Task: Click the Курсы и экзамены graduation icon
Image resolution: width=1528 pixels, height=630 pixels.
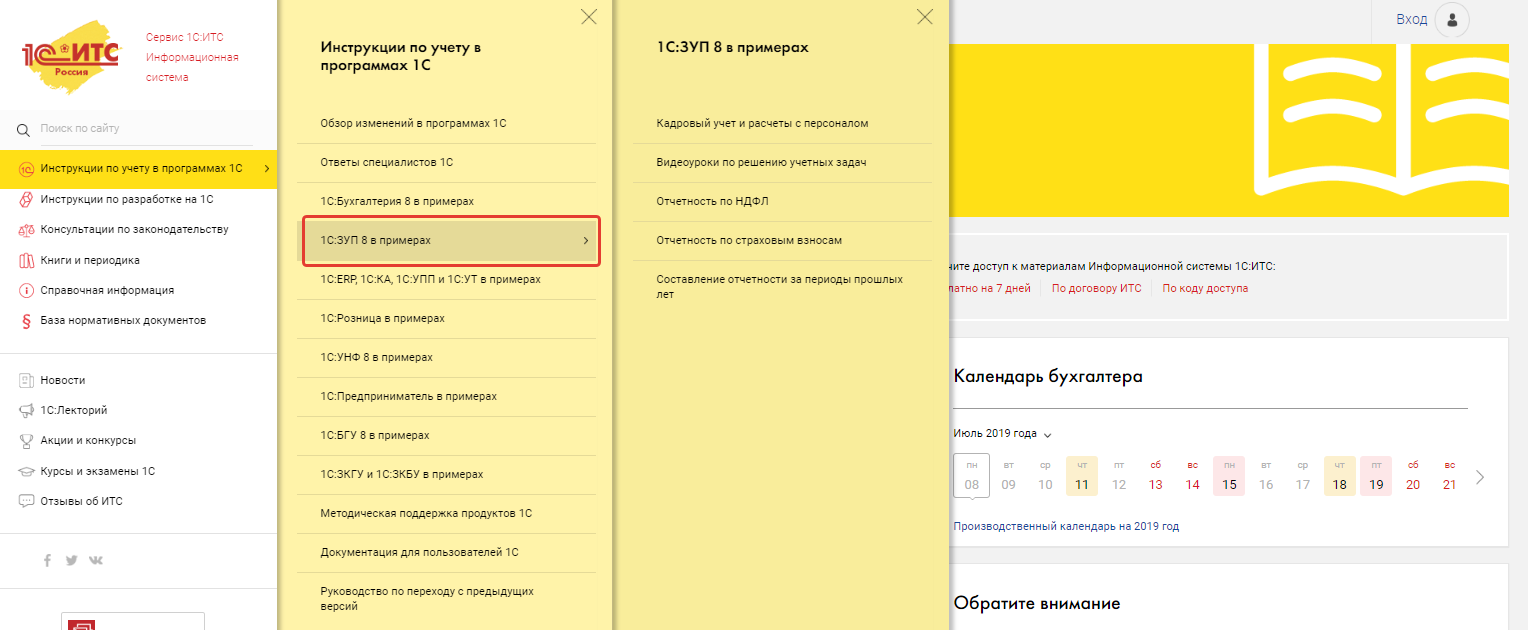Action: coord(27,472)
